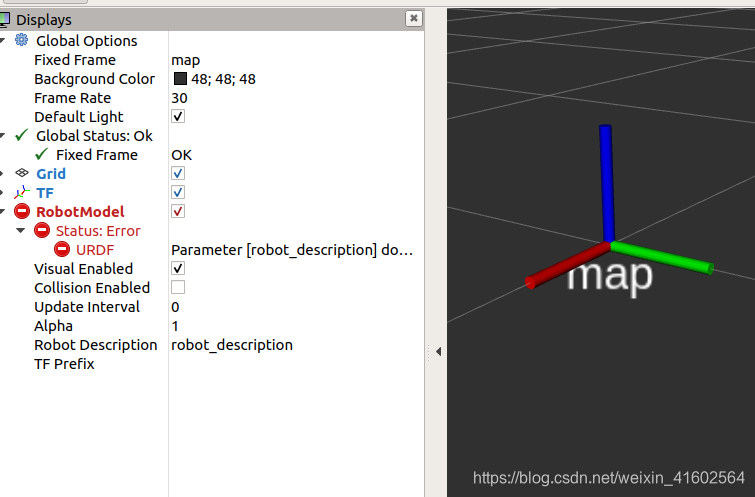The width and height of the screenshot is (755, 497).
Task: Close the Displays panel
Action: [x=414, y=18]
